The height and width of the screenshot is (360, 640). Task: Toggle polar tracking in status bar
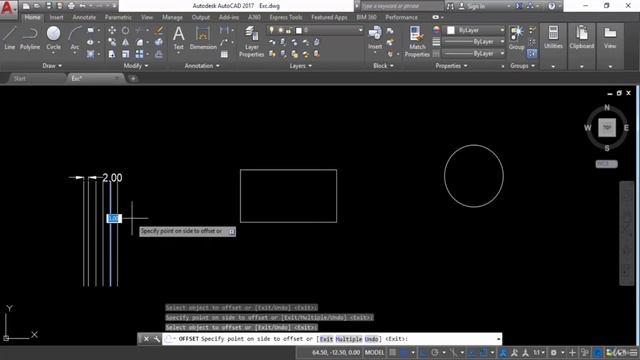click(435, 352)
